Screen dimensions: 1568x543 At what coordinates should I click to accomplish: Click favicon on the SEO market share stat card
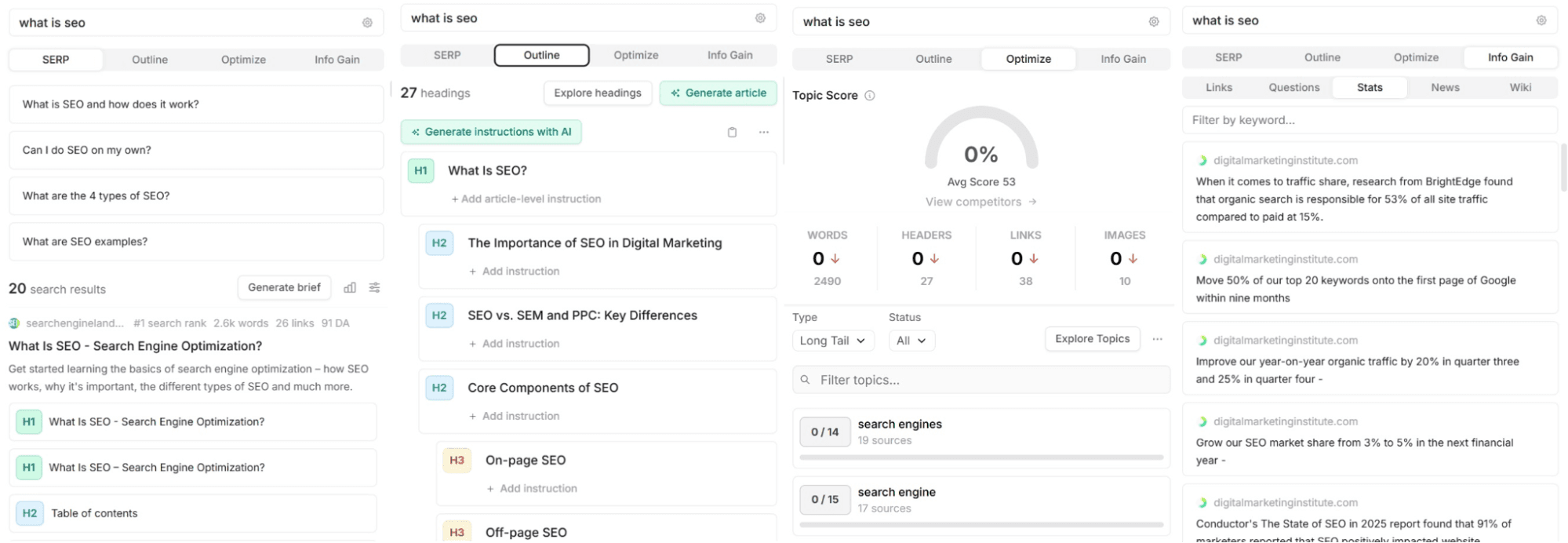(1202, 422)
